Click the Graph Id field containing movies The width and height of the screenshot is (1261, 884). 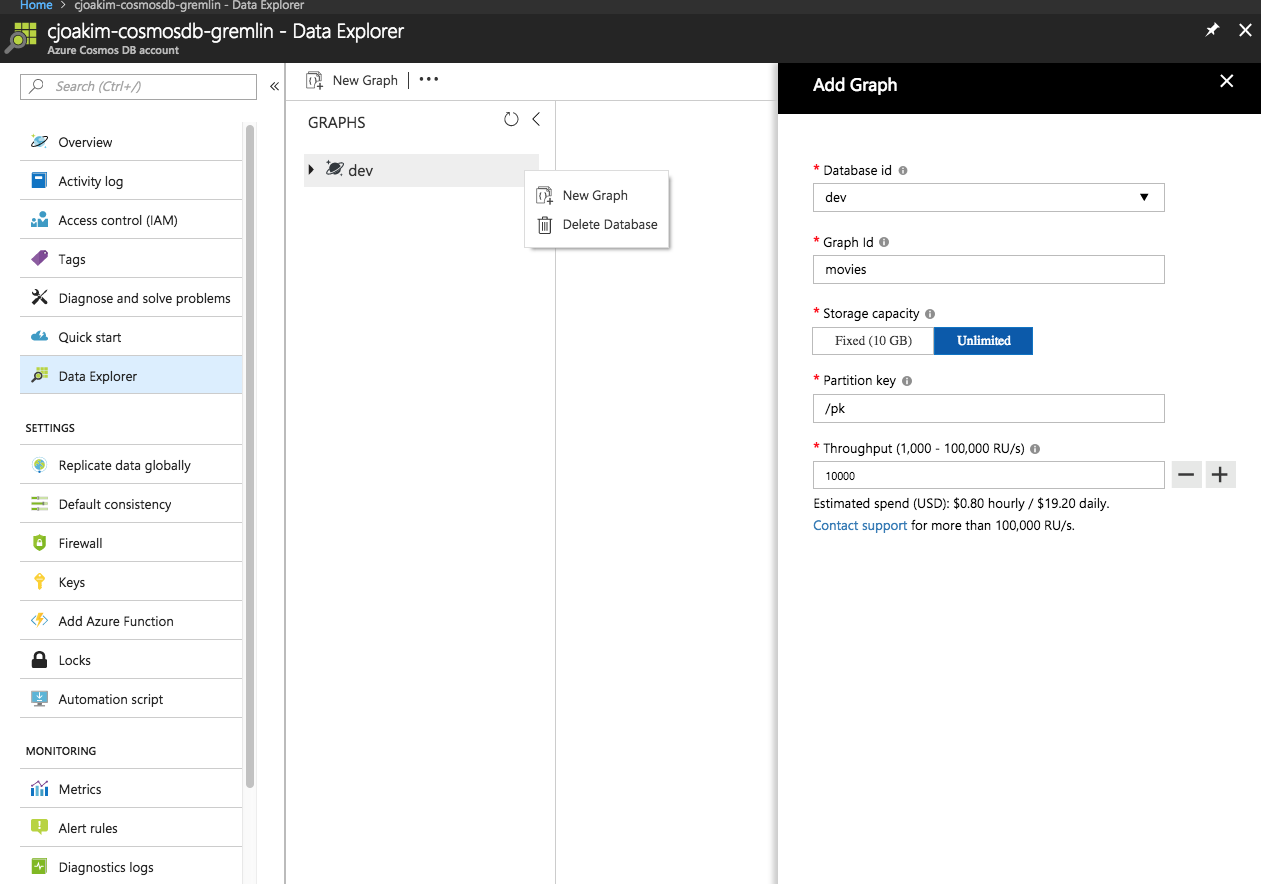(989, 269)
